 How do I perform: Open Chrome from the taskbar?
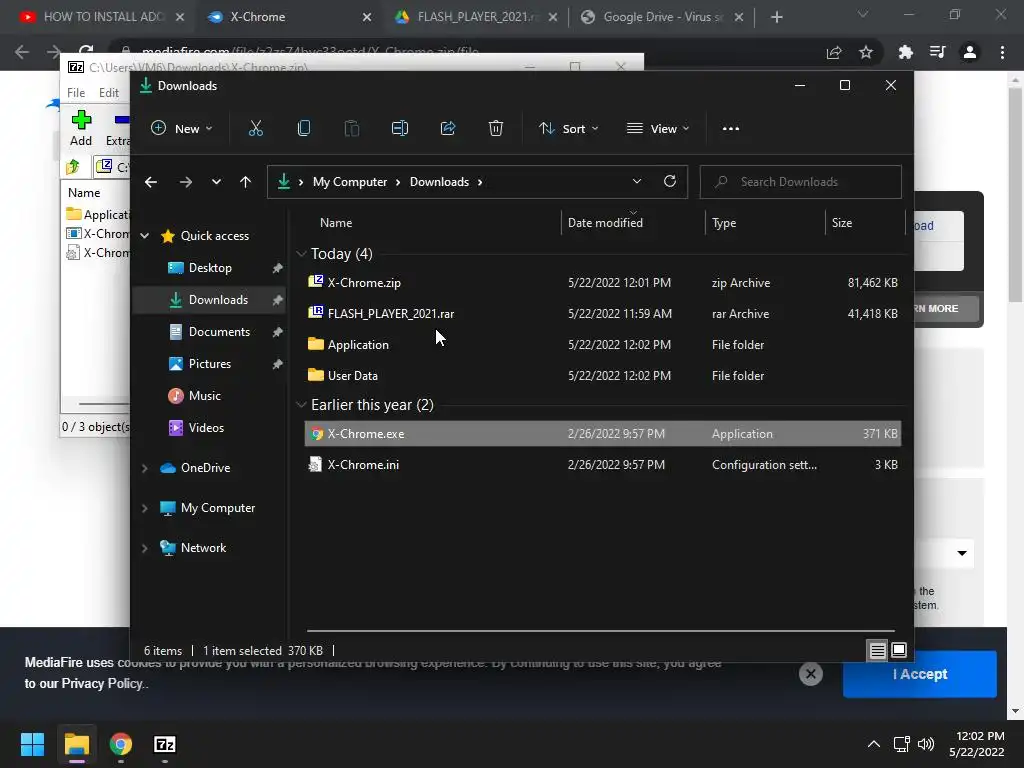pos(121,744)
